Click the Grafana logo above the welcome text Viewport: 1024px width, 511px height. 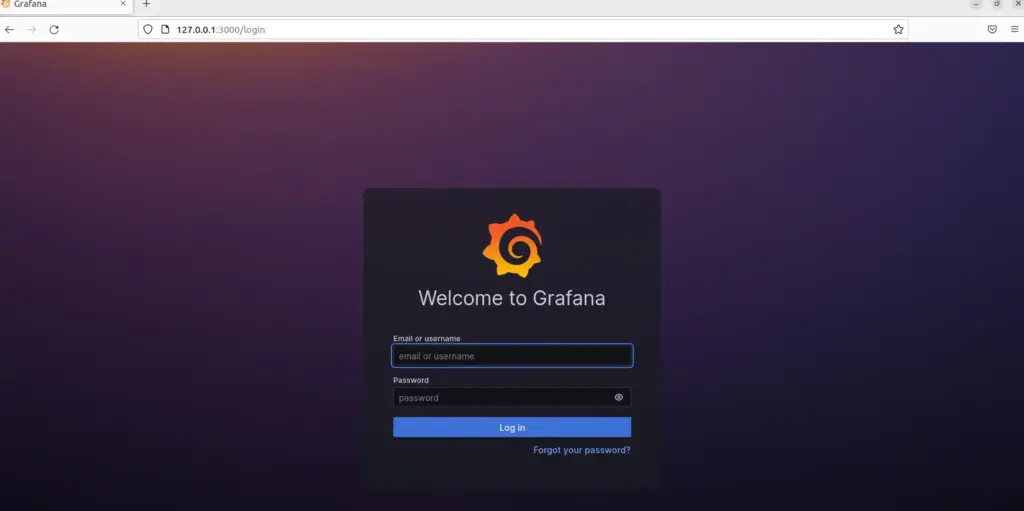(x=512, y=246)
